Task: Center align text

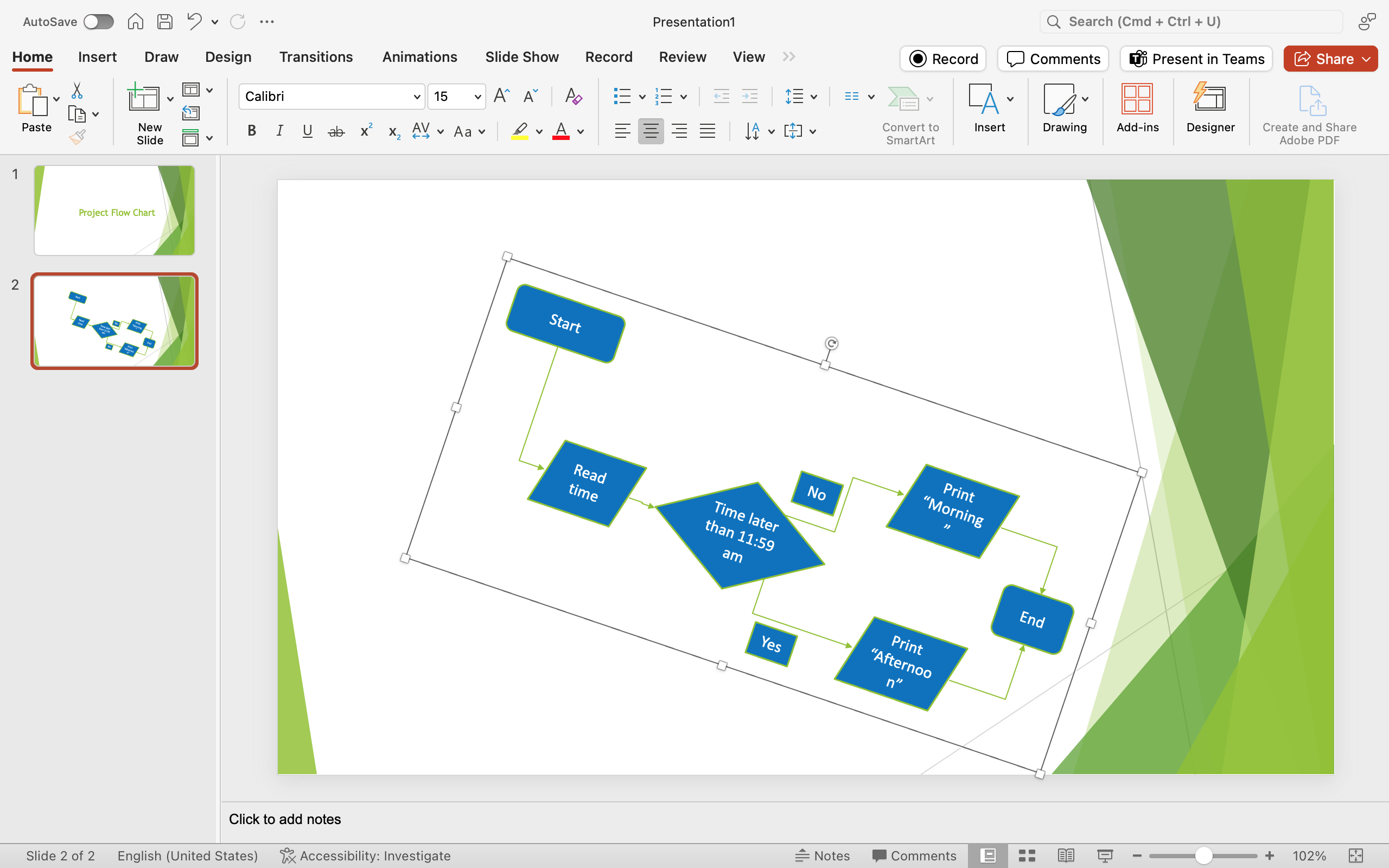Action: point(651,131)
